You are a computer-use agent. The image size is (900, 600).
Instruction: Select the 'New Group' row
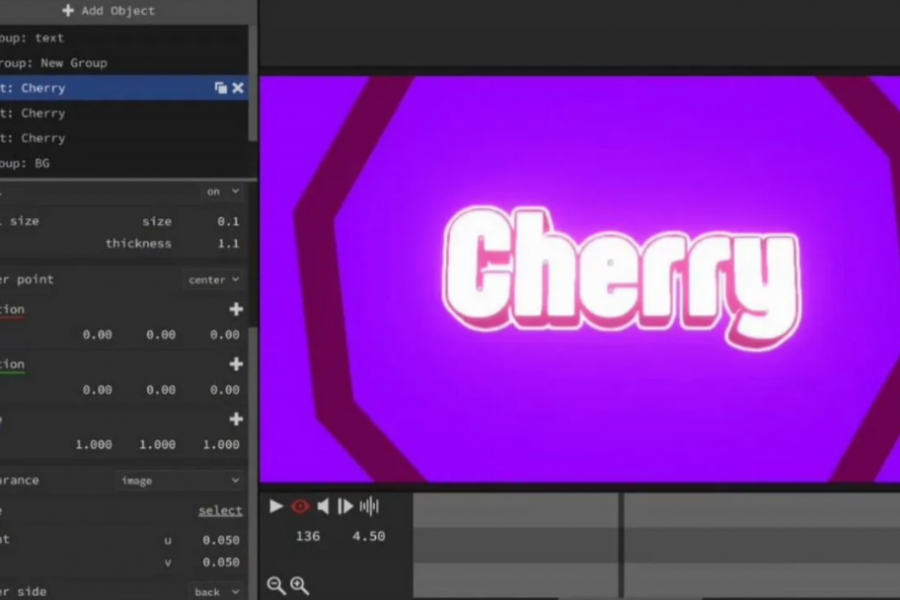[x=125, y=63]
